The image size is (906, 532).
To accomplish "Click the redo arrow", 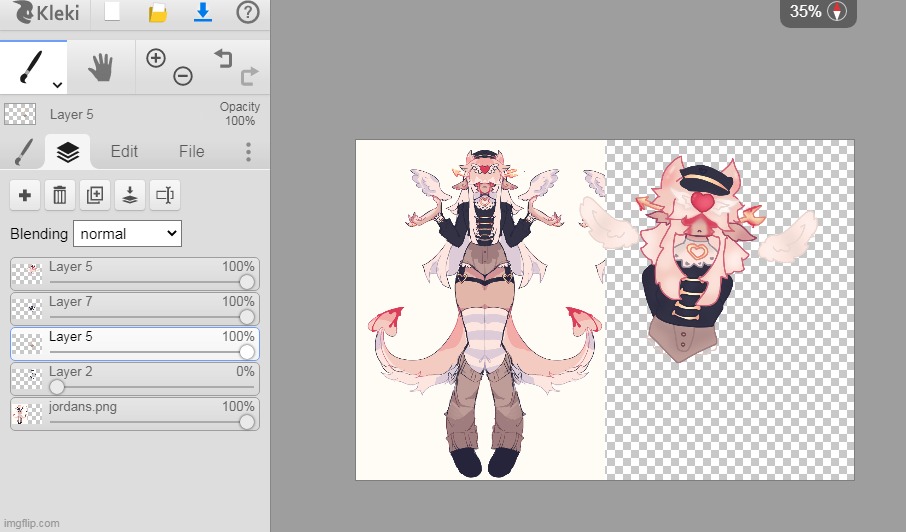I will pyautogui.click(x=249, y=75).
